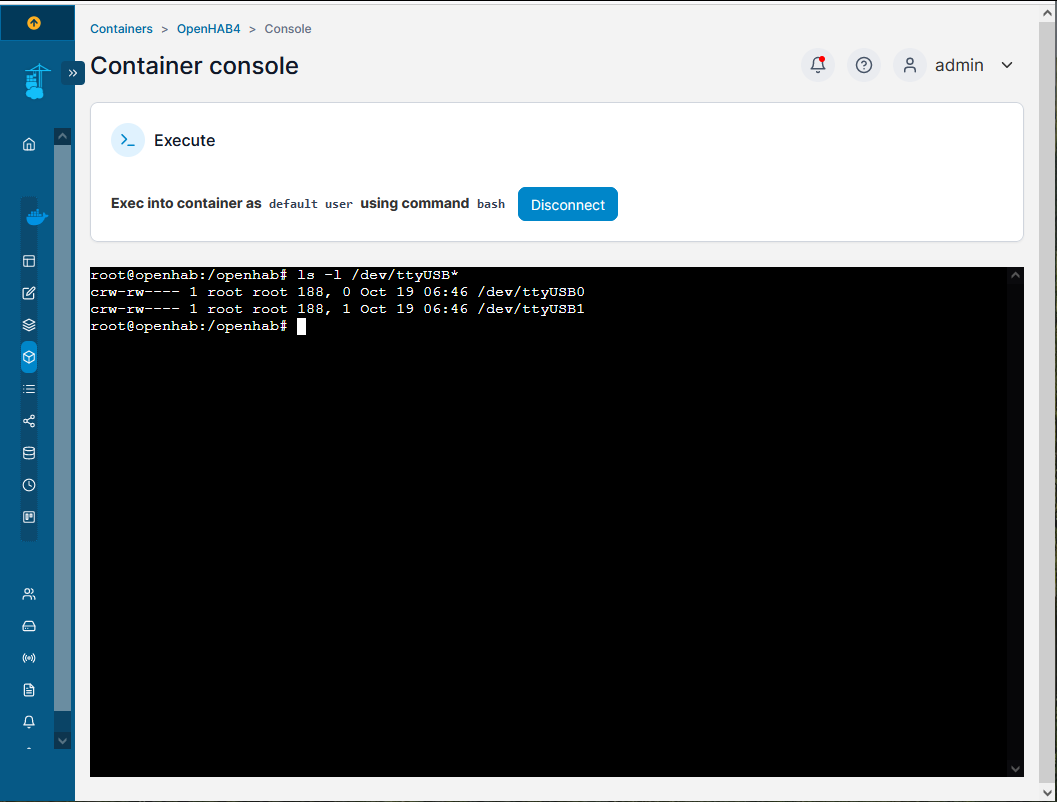The height and width of the screenshot is (802, 1057).
Task: Open the admin account dropdown chevron
Action: [x=1007, y=65]
